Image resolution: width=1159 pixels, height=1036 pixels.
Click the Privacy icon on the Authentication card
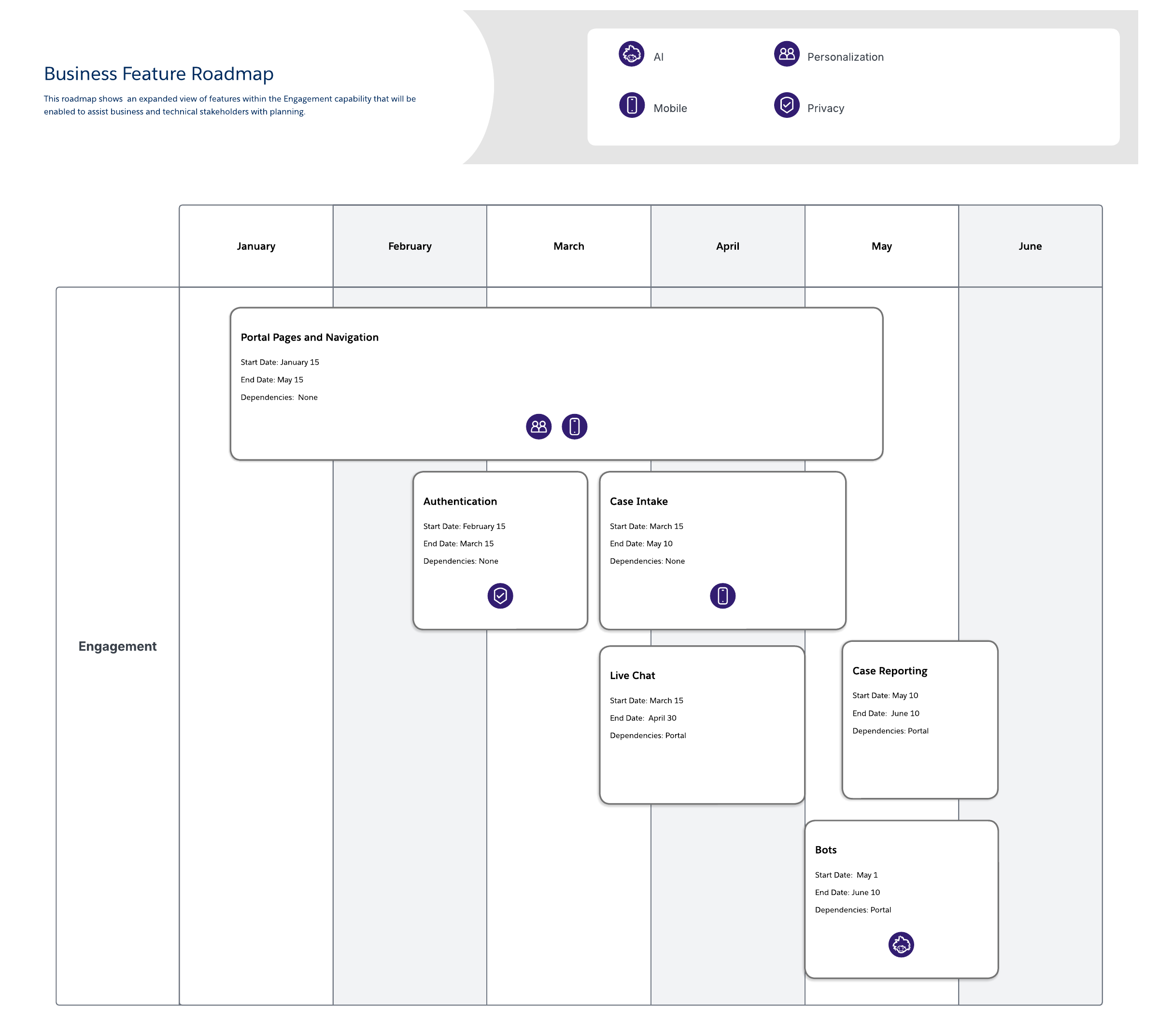500,596
